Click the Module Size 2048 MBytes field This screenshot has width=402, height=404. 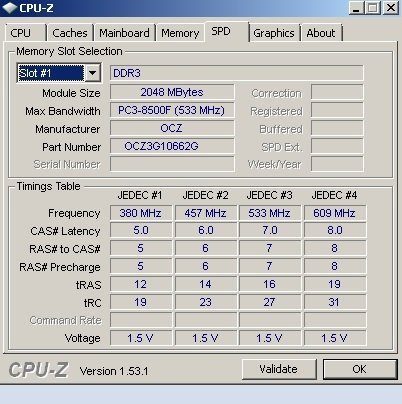coord(172,92)
